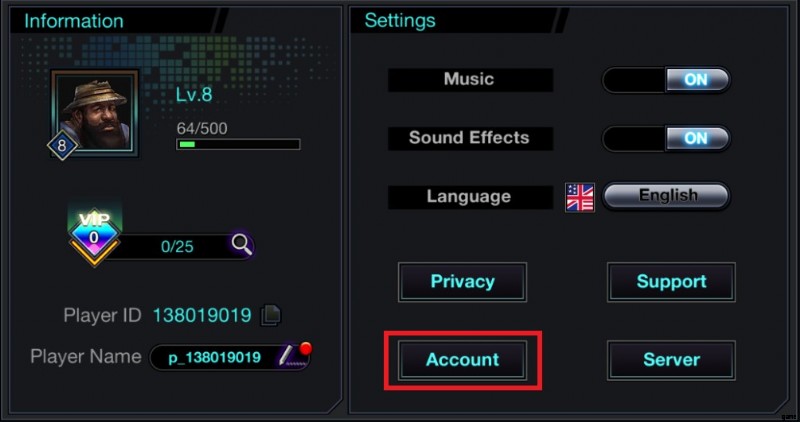The width and height of the screenshot is (800, 422).
Task: Click the player avatar portrait
Action: pyautogui.click(x=95, y=110)
